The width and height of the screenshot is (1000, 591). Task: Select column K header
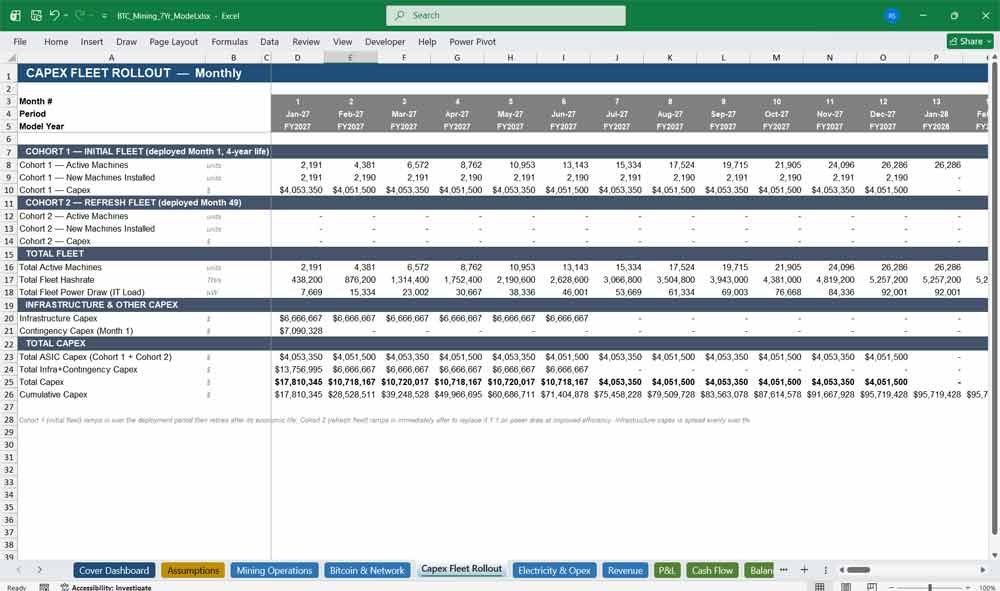tap(670, 57)
